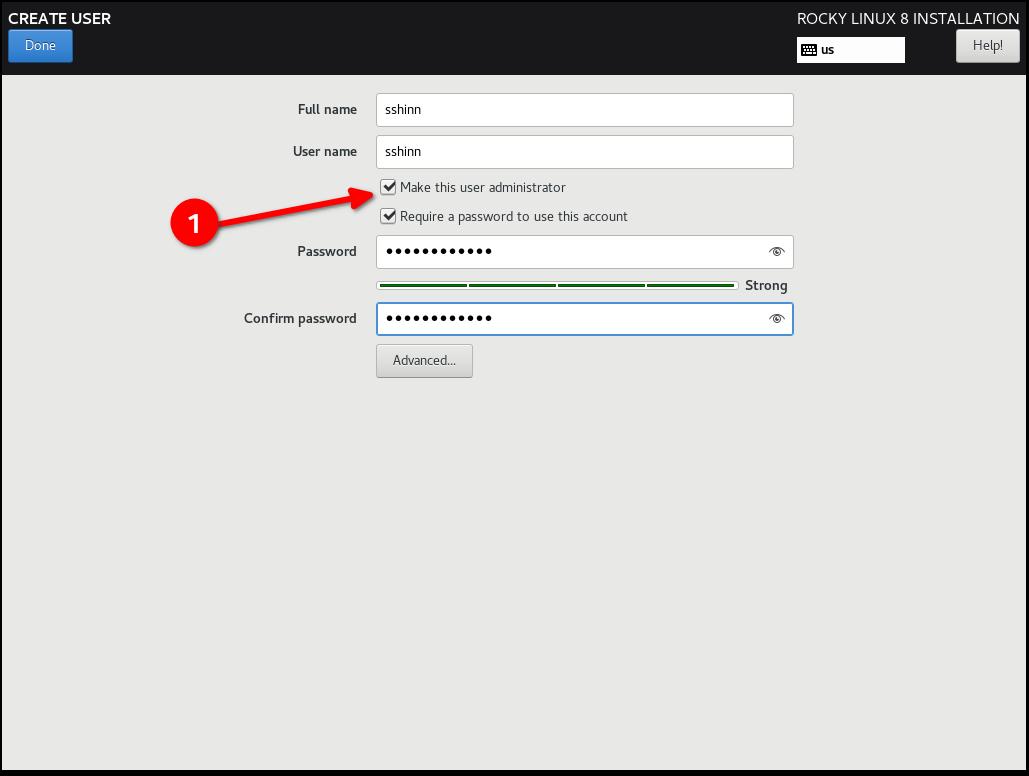Click the Strong password strength indicator
Image resolution: width=1029 pixels, height=776 pixels.
coord(766,285)
